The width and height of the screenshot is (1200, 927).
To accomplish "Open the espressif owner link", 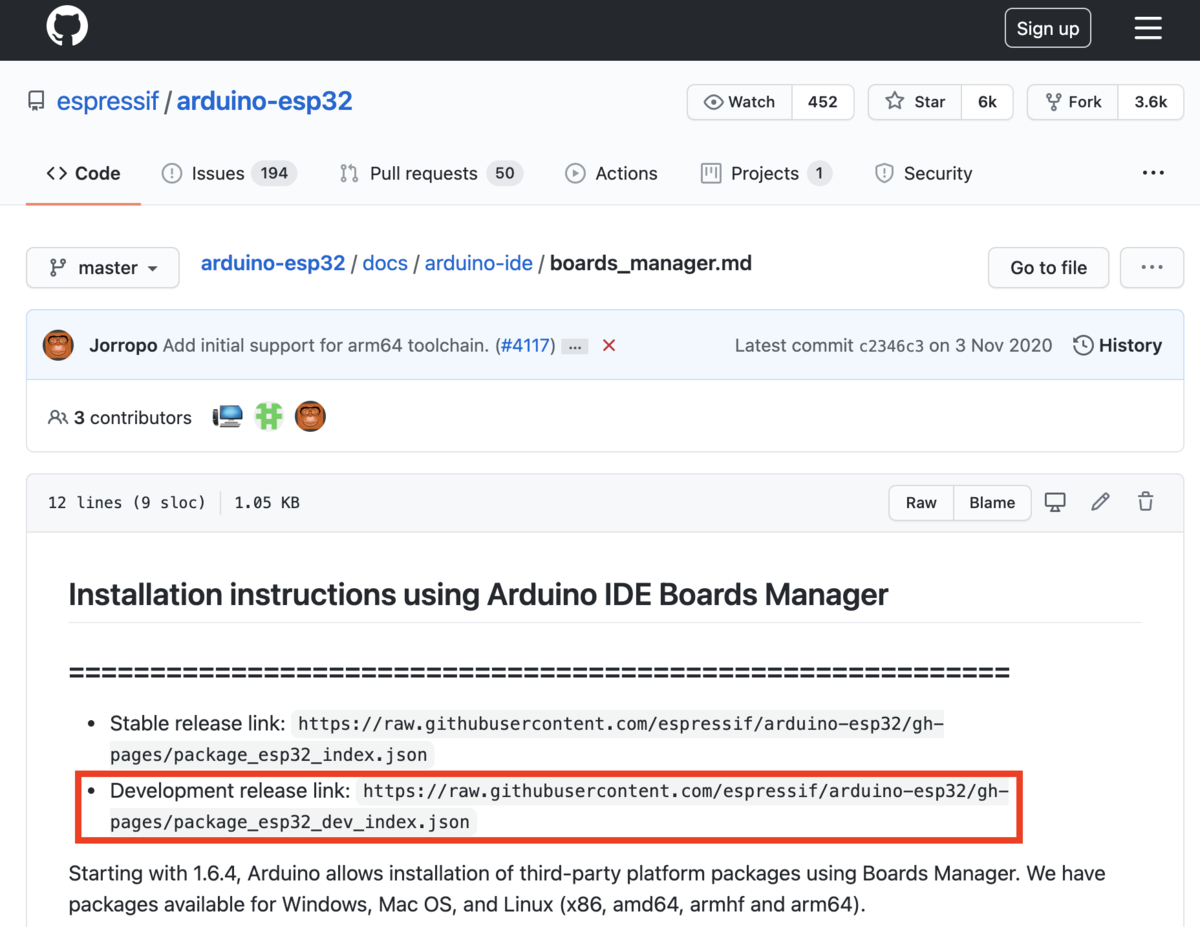I will click(107, 101).
